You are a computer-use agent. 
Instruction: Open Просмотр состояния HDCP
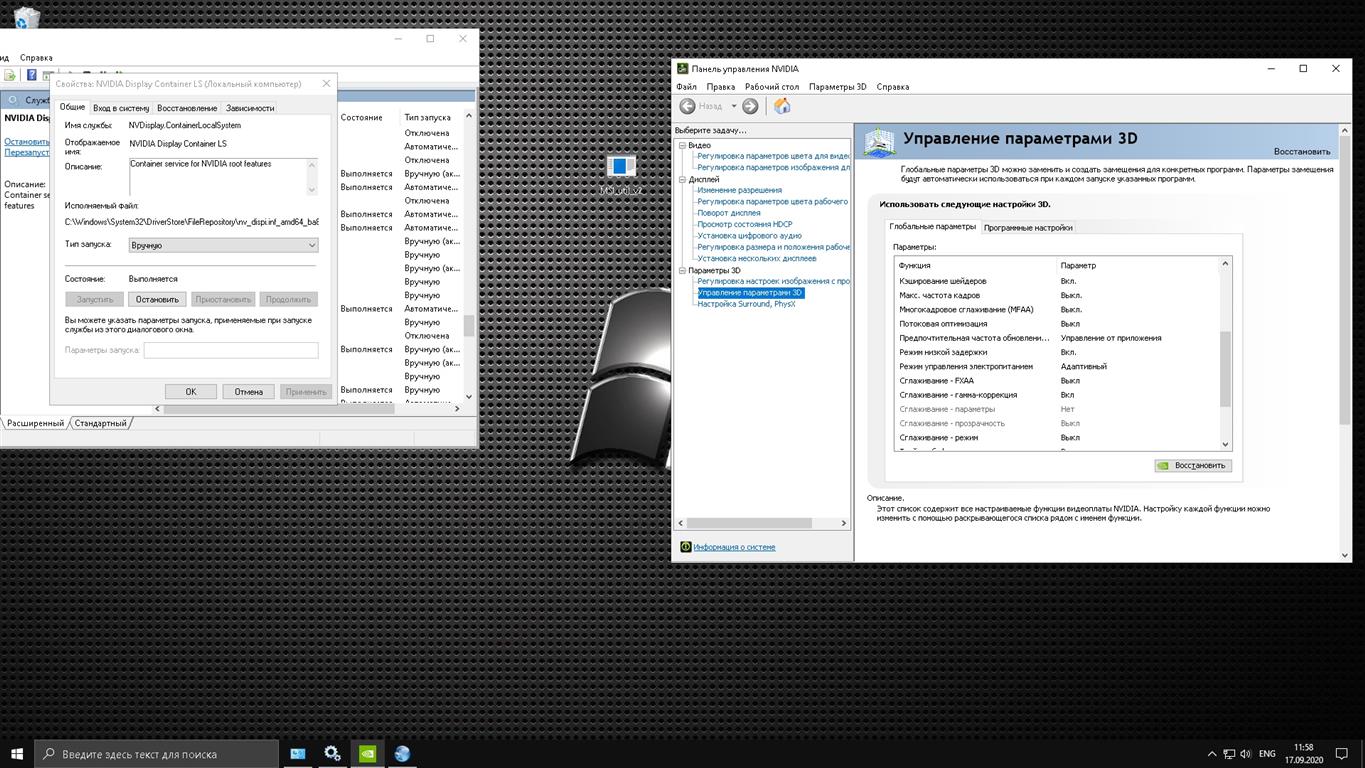click(745, 224)
